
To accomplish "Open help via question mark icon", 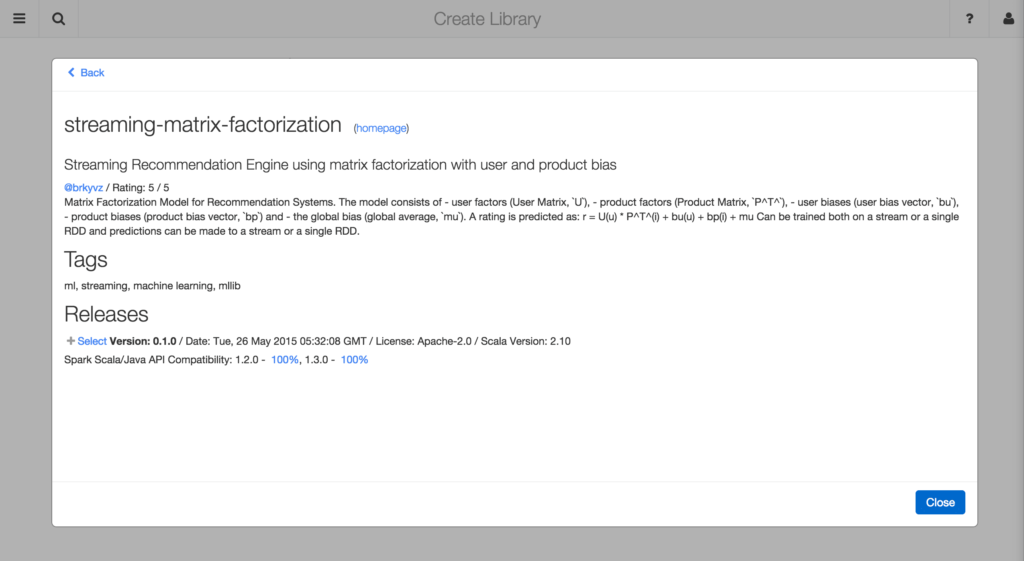I will click(x=969, y=19).
